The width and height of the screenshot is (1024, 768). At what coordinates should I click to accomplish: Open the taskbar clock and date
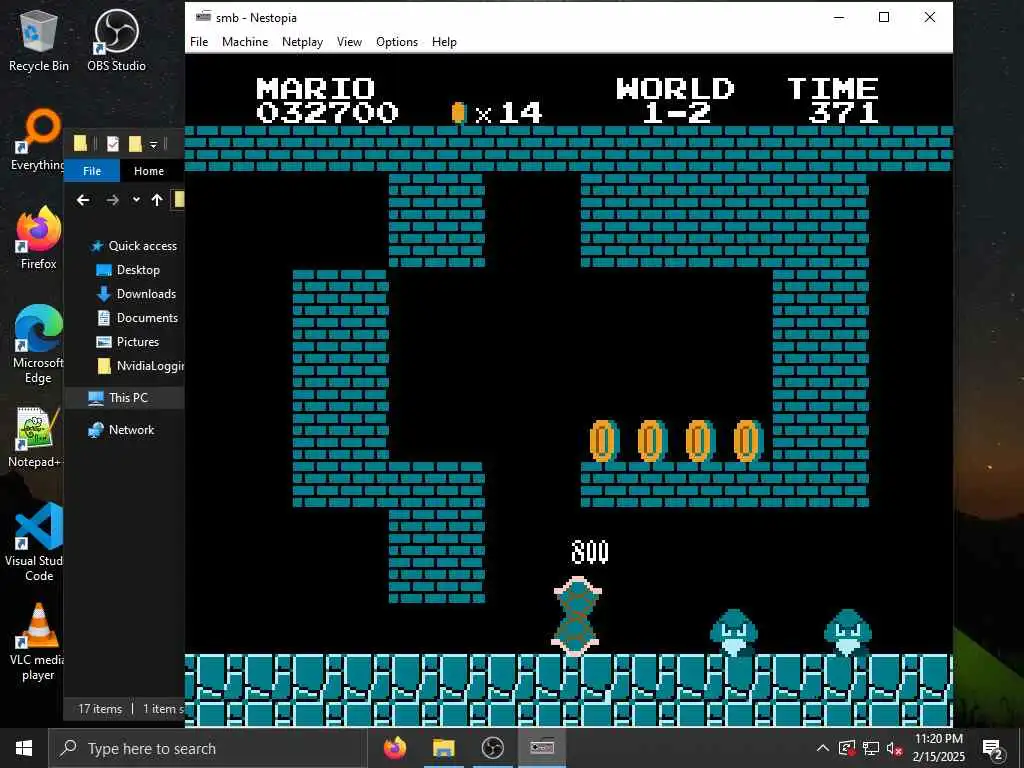click(938, 748)
